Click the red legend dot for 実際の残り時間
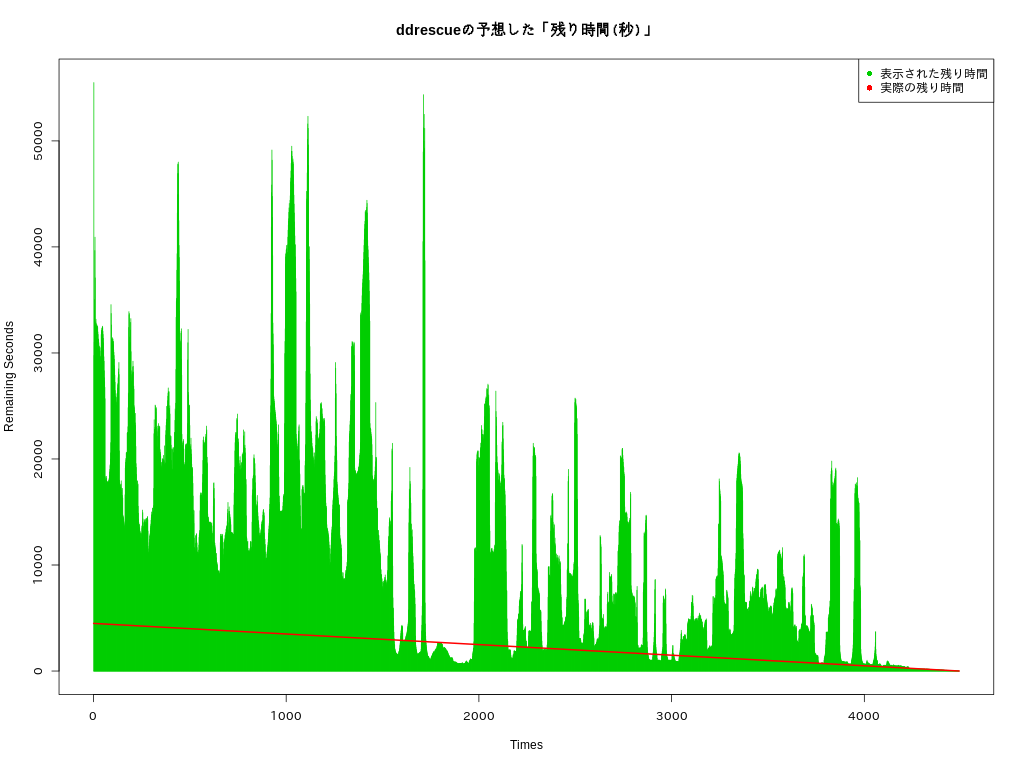The width and height of the screenshot is (1024, 768). tap(869, 88)
